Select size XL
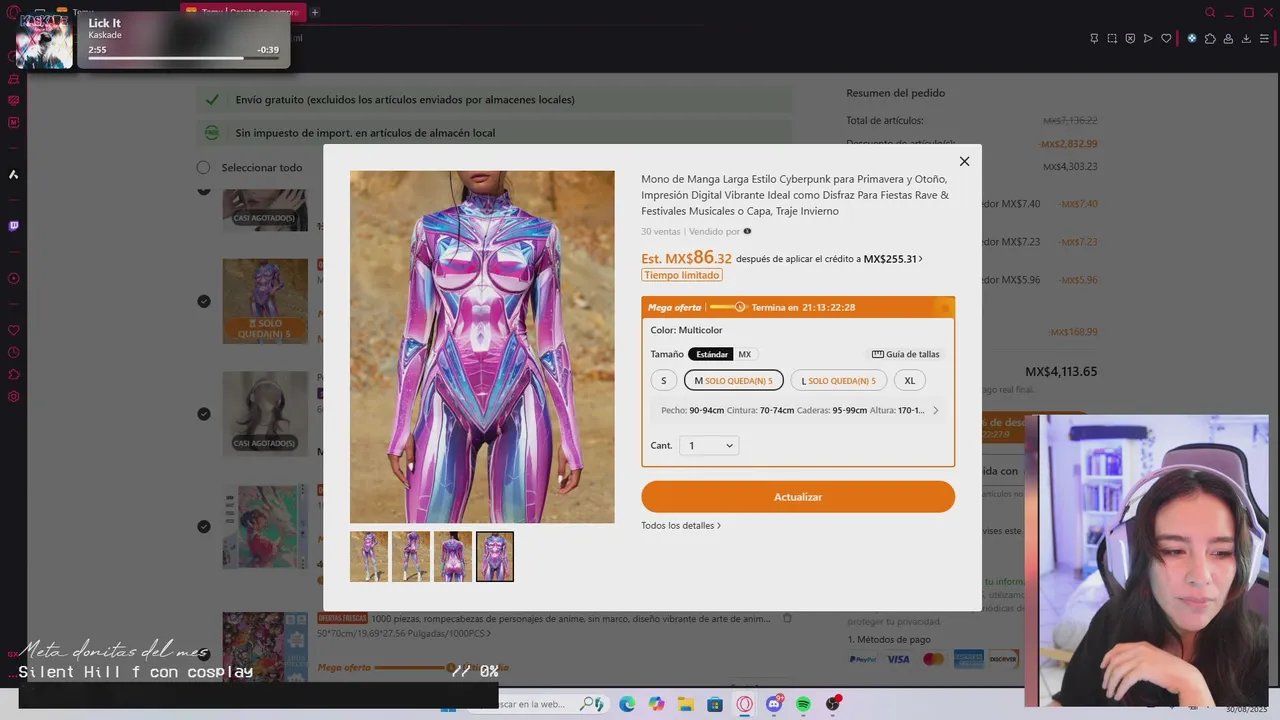Image resolution: width=1280 pixels, height=720 pixels. point(910,380)
